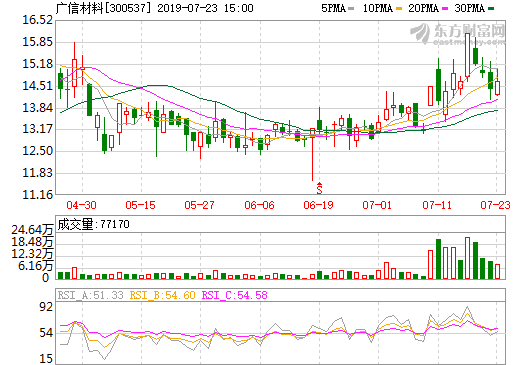Click the last red volume bar at 07-23
520x365 pixels.
click(x=497, y=272)
